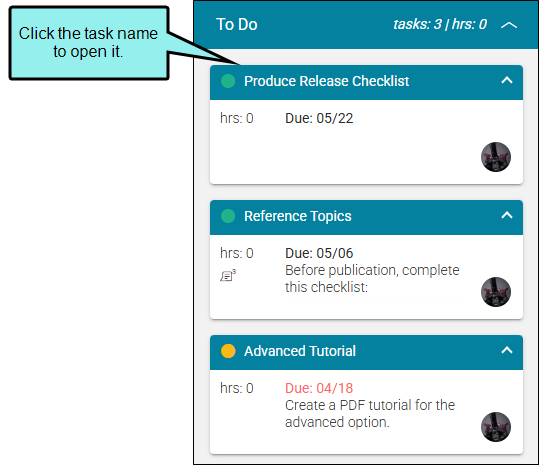Click the Due: 05/06 date
Screen dimensions: 539x465
(319, 254)
